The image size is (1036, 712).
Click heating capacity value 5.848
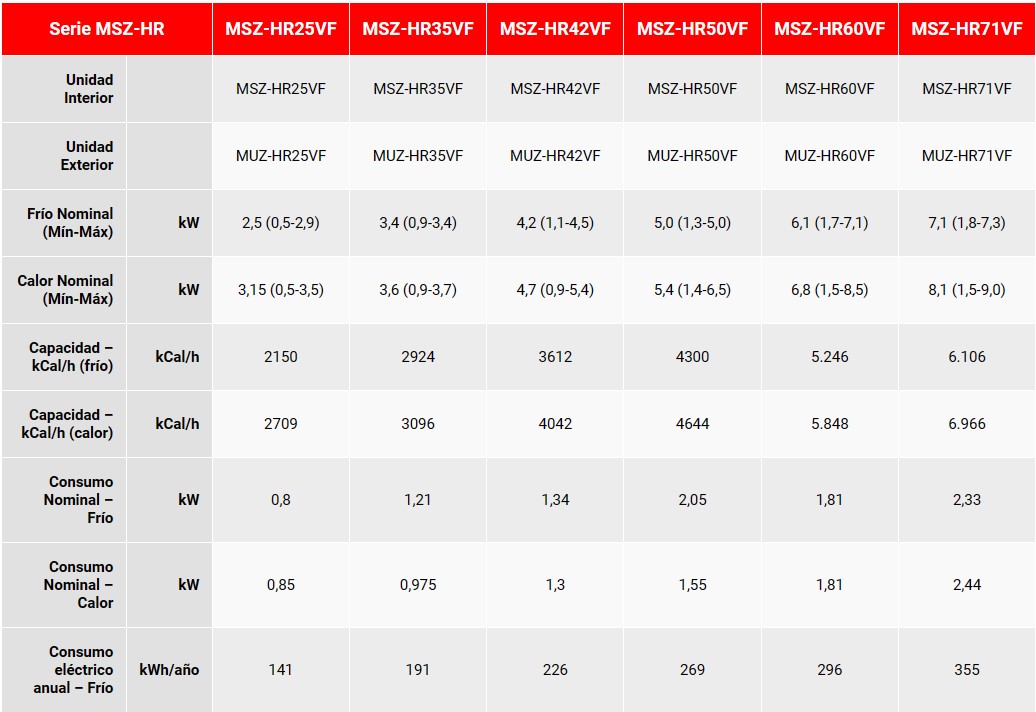point(830,424)
